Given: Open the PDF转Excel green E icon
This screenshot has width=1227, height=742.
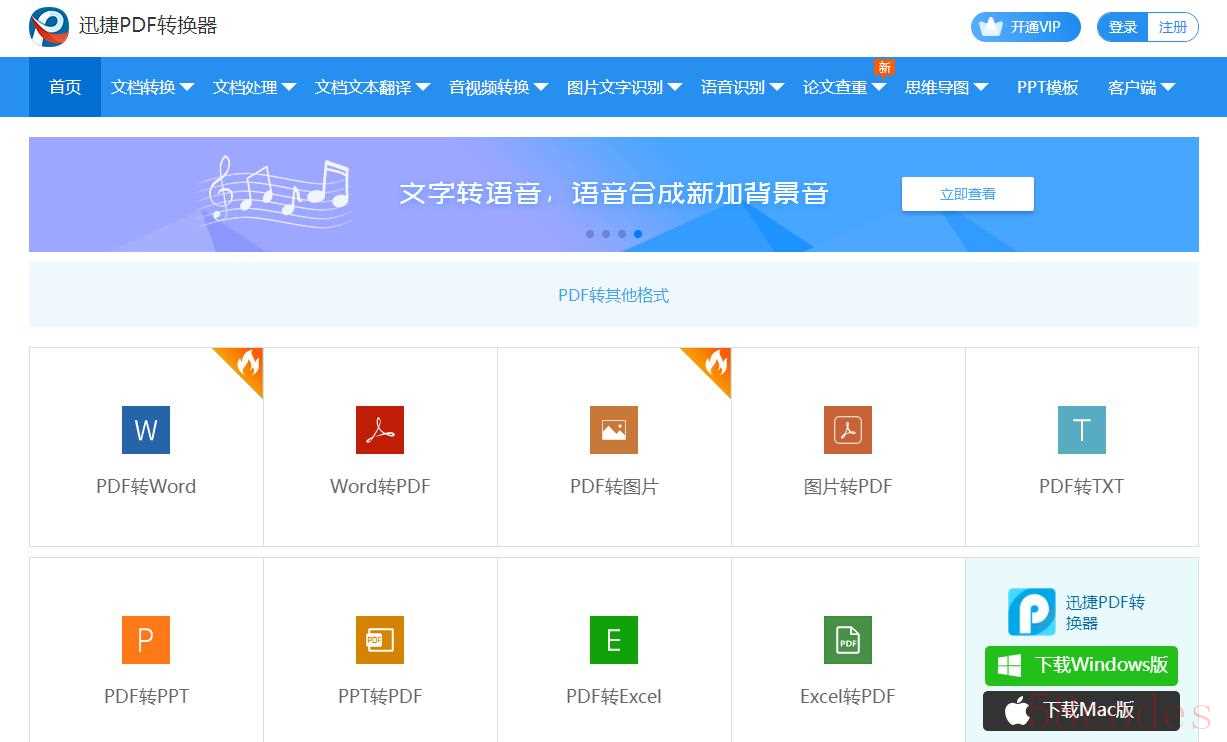Looking at the screenshot, I should point(614,640).
